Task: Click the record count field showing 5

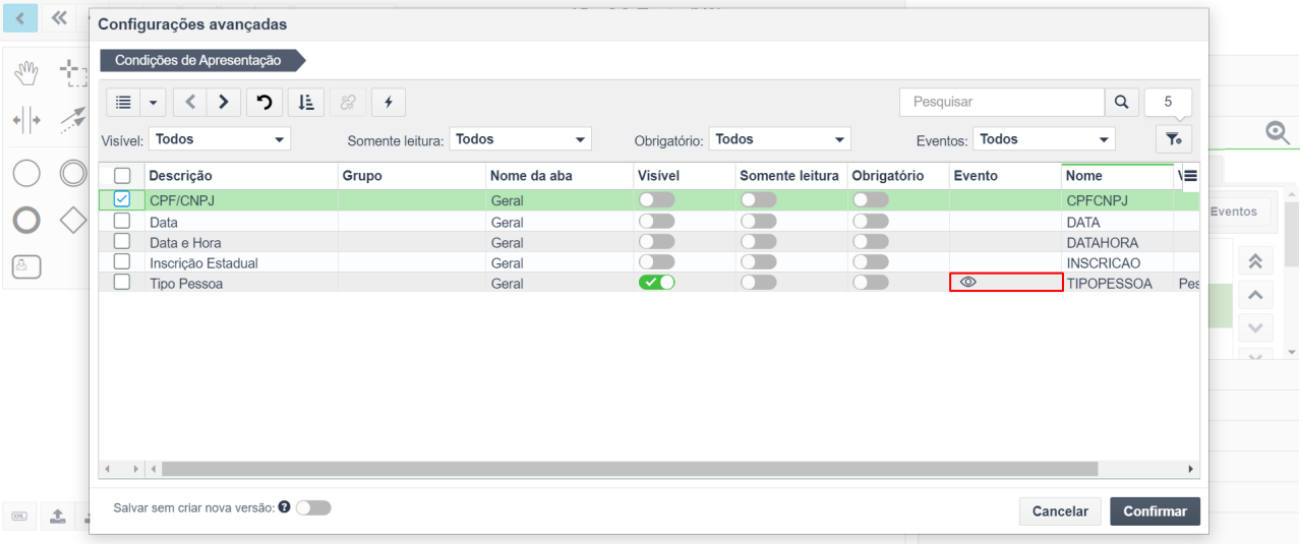Action: (1167, 101)
